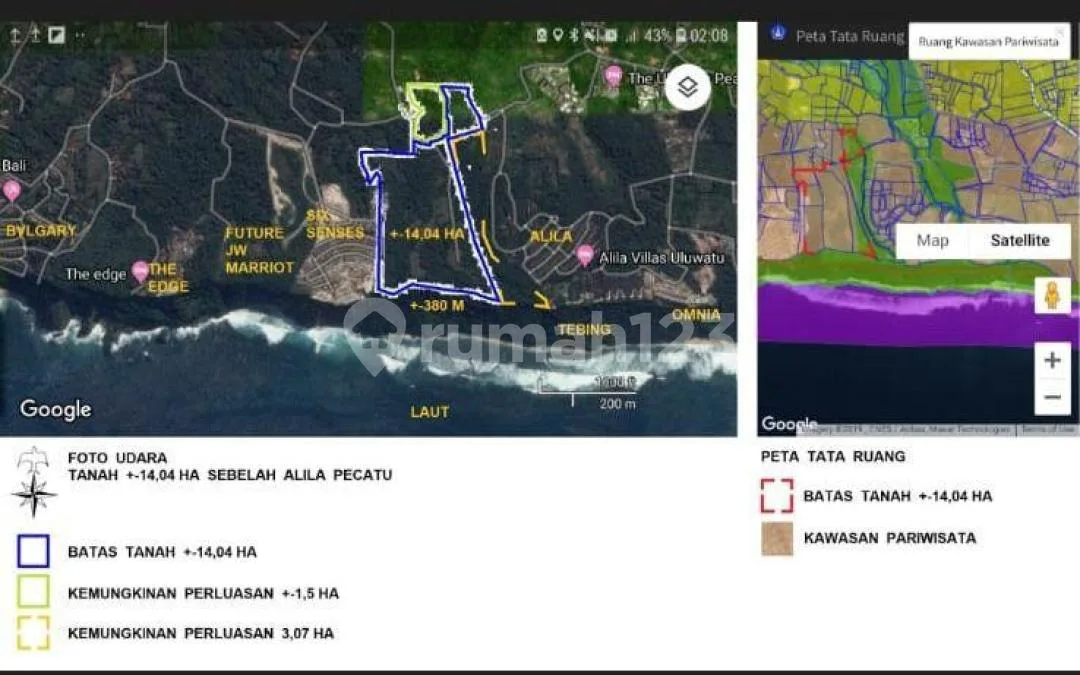Screen dimensions: 1080x675
Task: Click the Alila Villas Uluwatu text label
Action: pos(661,258)
